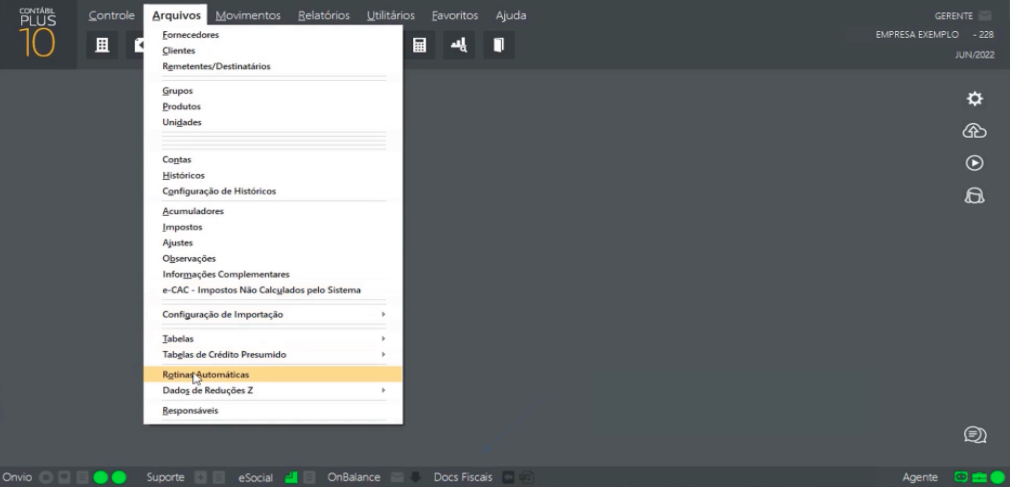
Task: Click the settings gear icon on right sidebar
Action: click(974, 98)
